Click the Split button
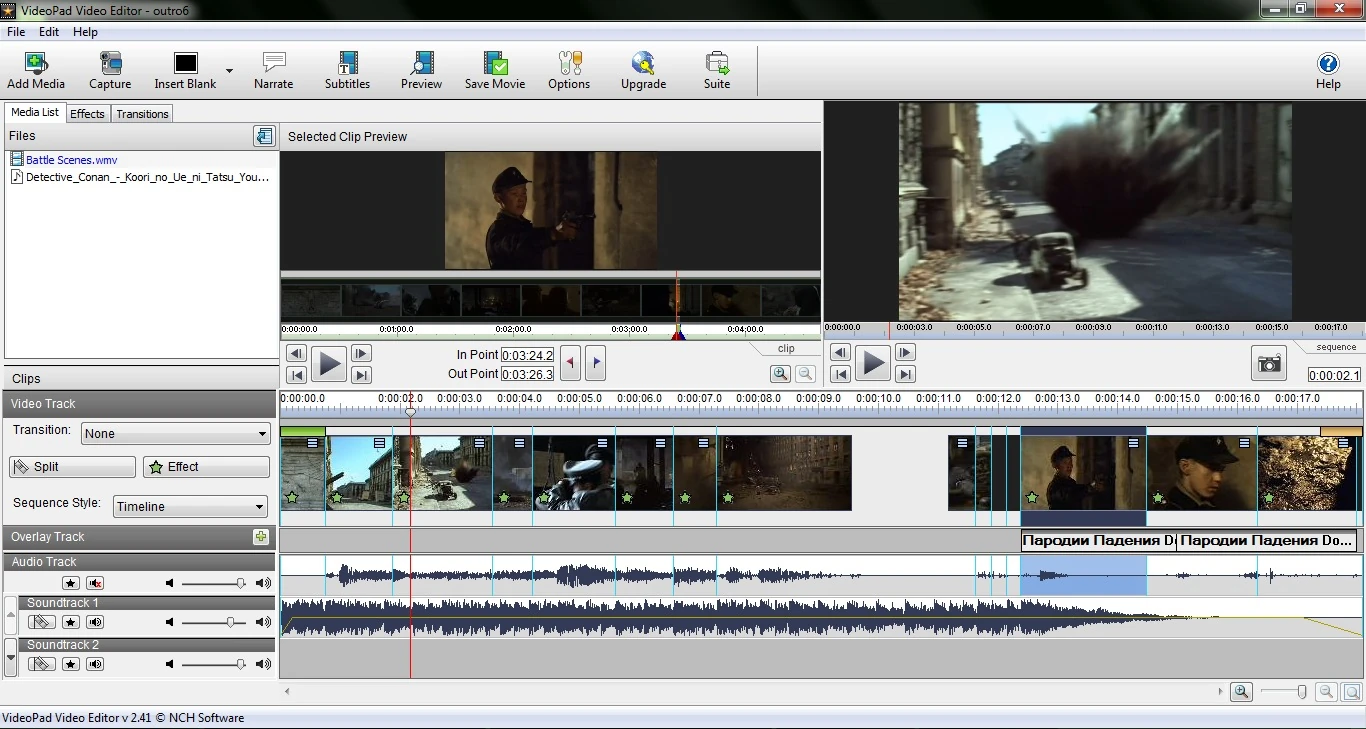The height and width of the screenshot is (729, 1366). tap(72, 467)
